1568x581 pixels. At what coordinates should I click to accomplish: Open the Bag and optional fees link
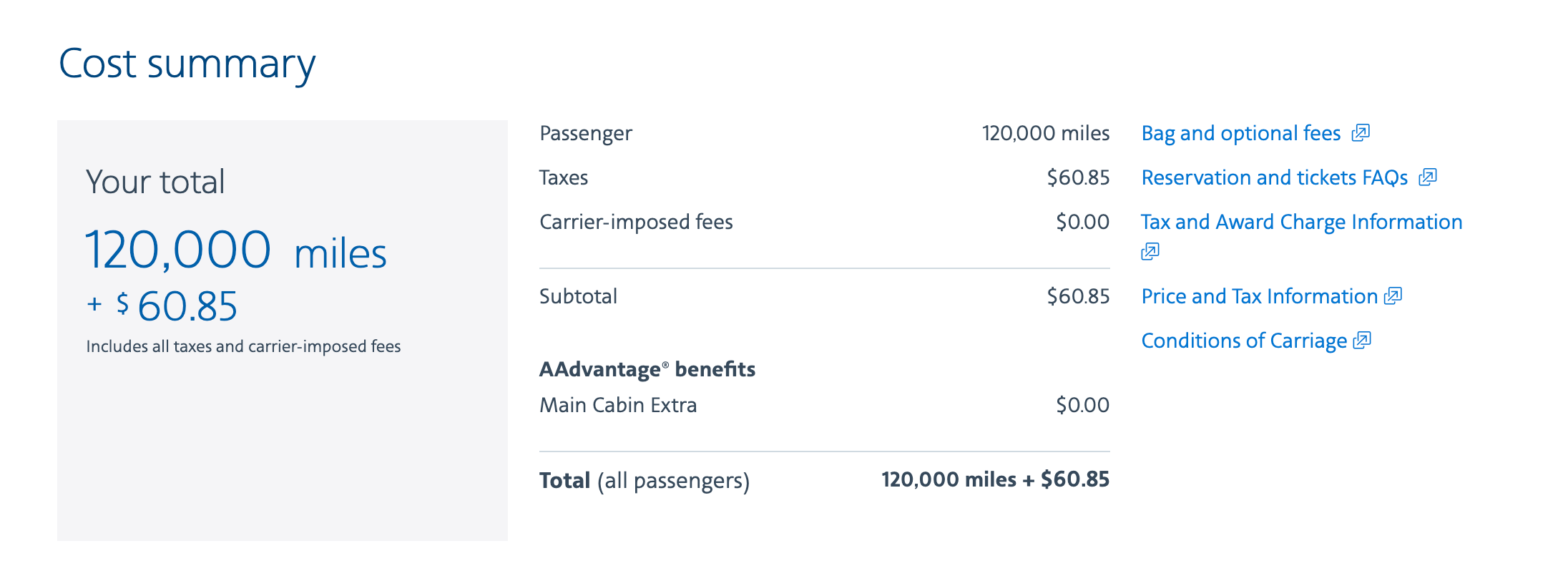click(x=1240, y=134)
